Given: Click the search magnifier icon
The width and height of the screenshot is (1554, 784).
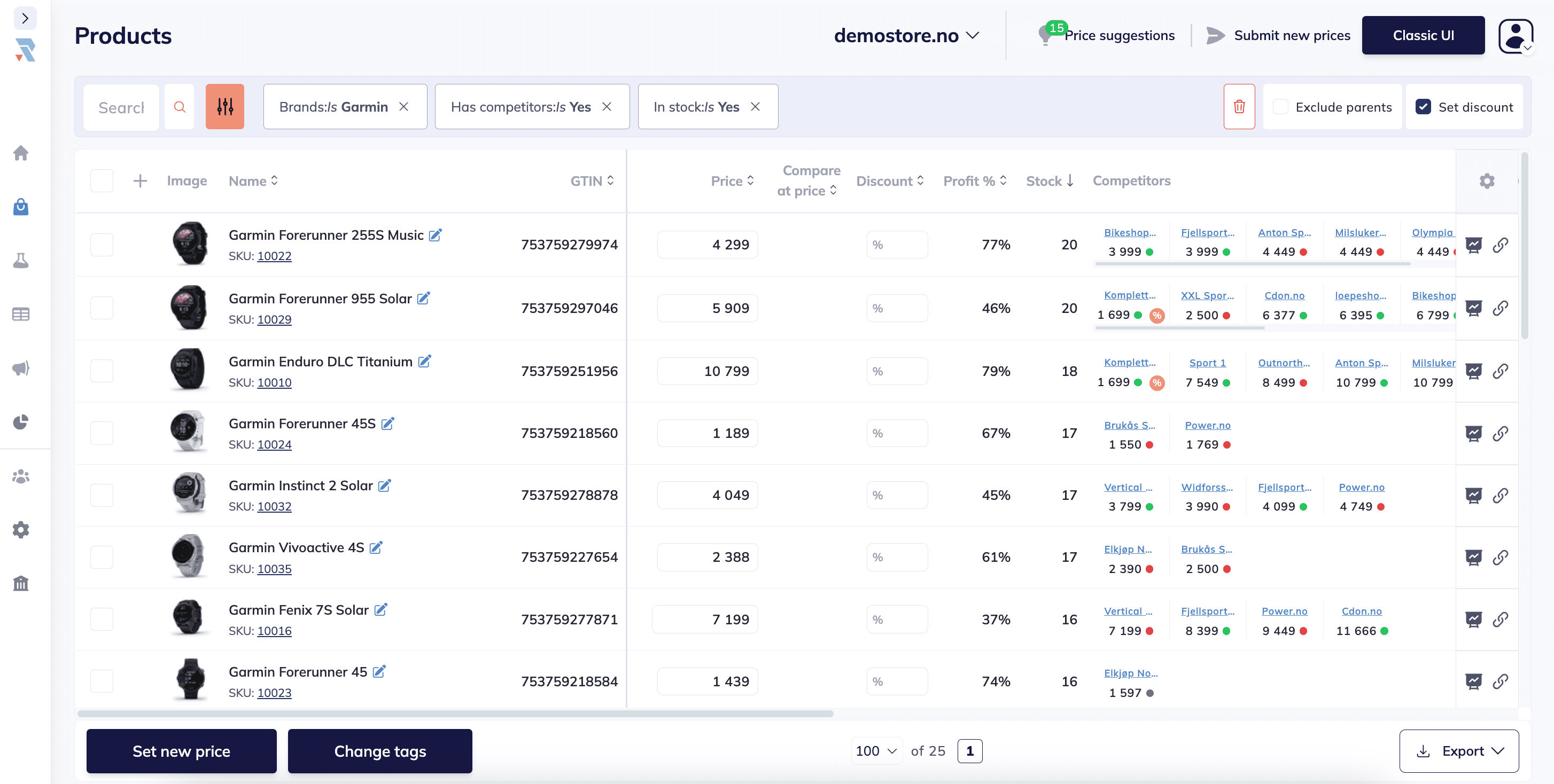Looking at the screenshot, I should click(x=179, y=107).
